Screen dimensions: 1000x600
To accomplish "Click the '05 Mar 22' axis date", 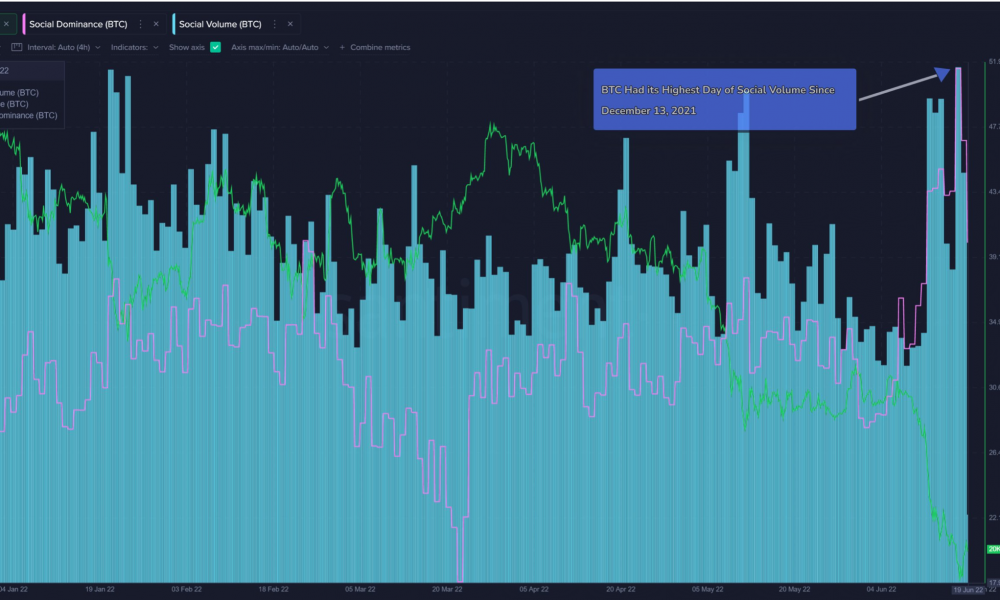I will [360, 589].
